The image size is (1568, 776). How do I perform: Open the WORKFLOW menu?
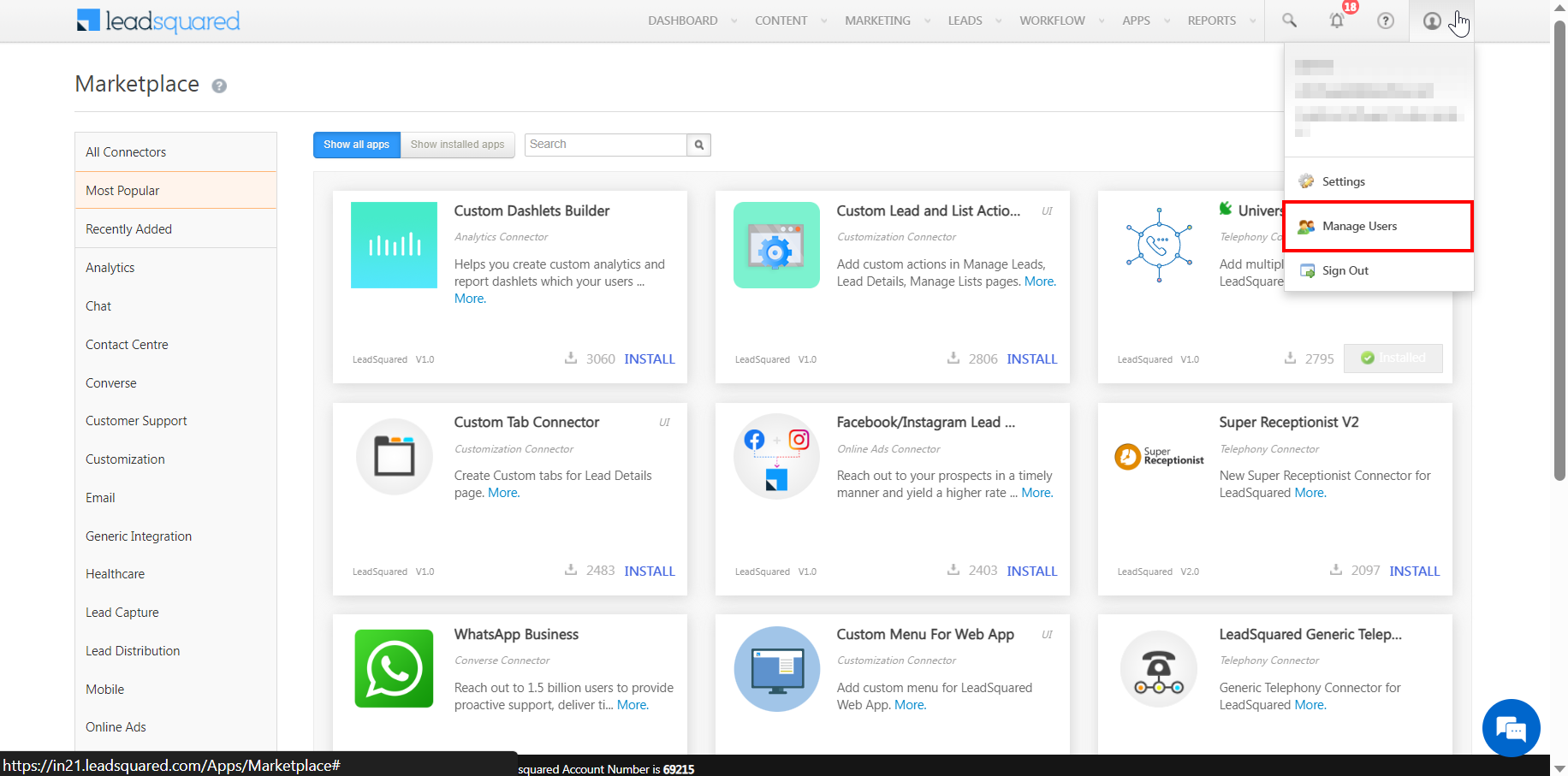[x=1052, y=21]
